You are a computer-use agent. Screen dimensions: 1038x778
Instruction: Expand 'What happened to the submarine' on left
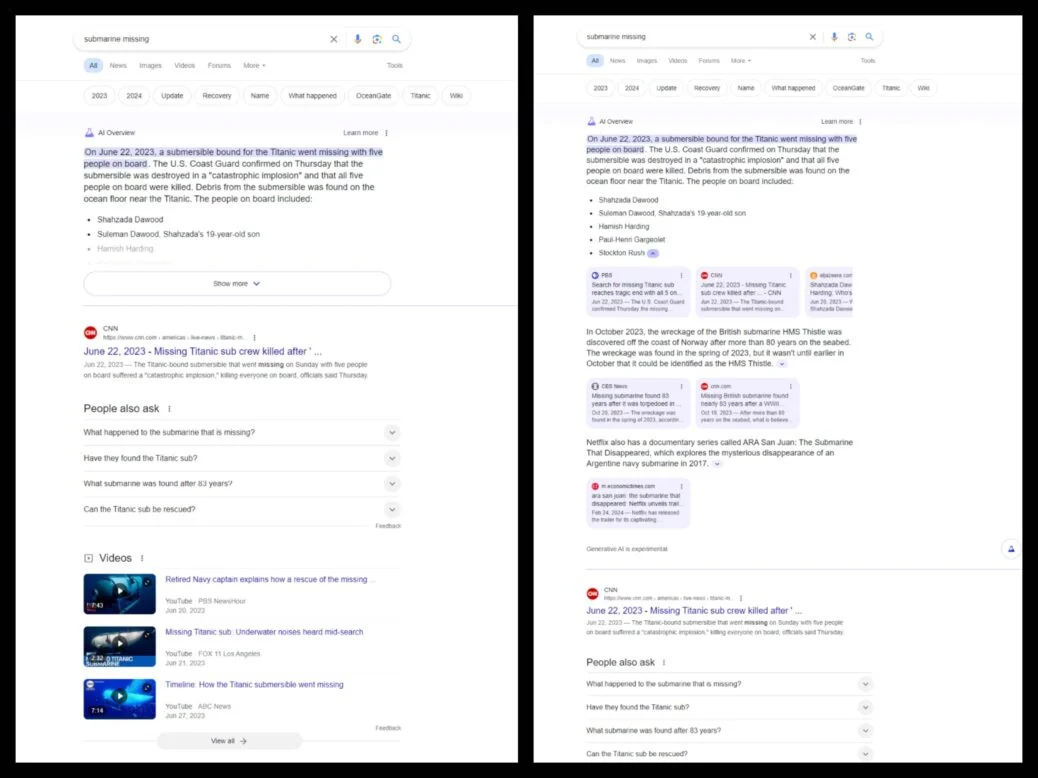point(392,432)
